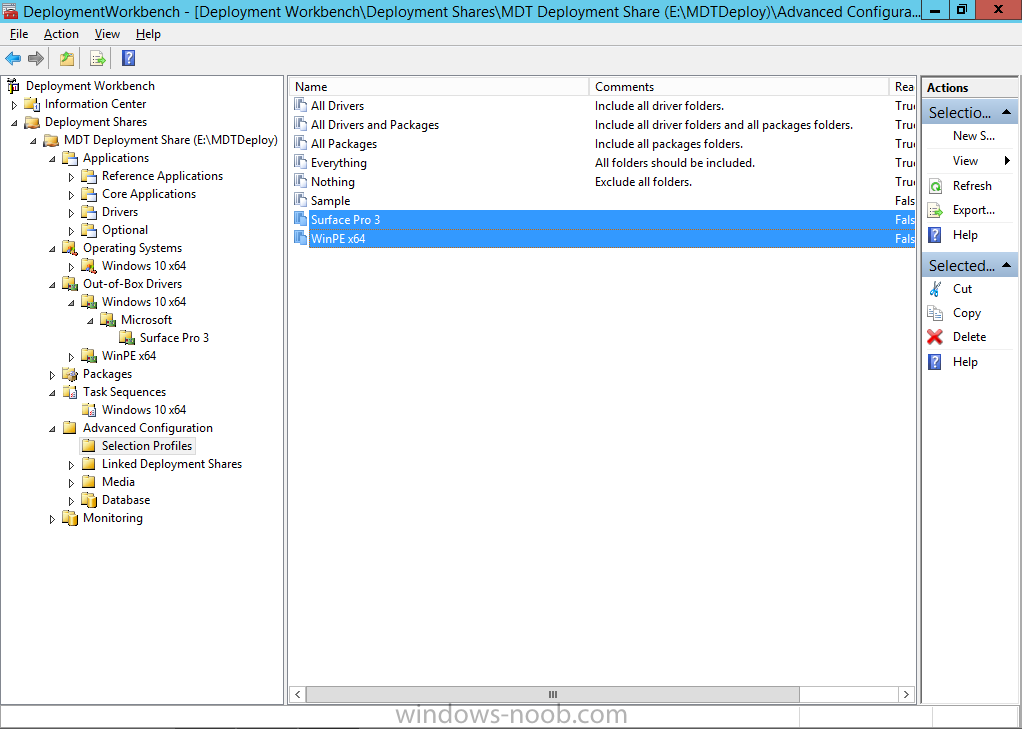Open the View submenu arrow in Actions

(1007, 160)
